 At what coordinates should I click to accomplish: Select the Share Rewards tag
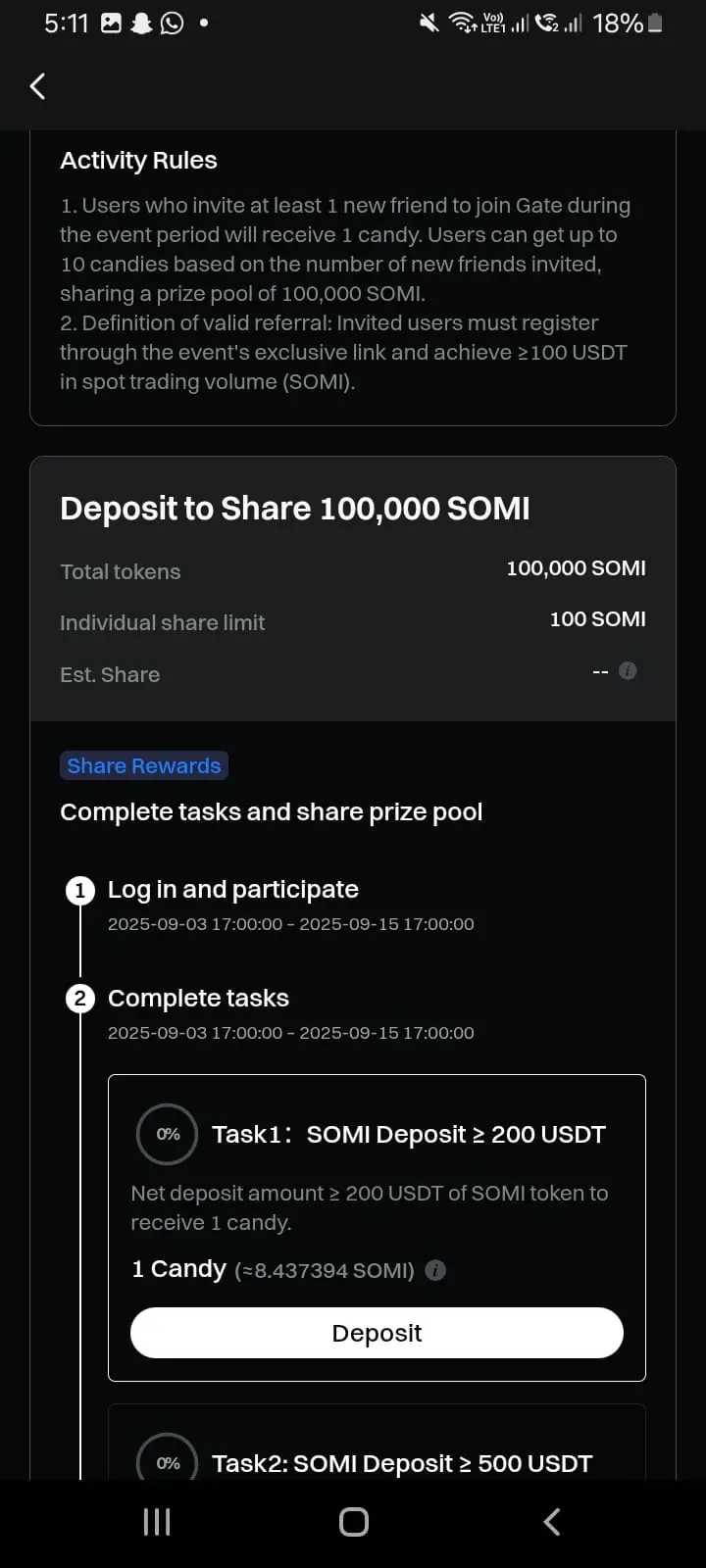(x=144, y=765)
